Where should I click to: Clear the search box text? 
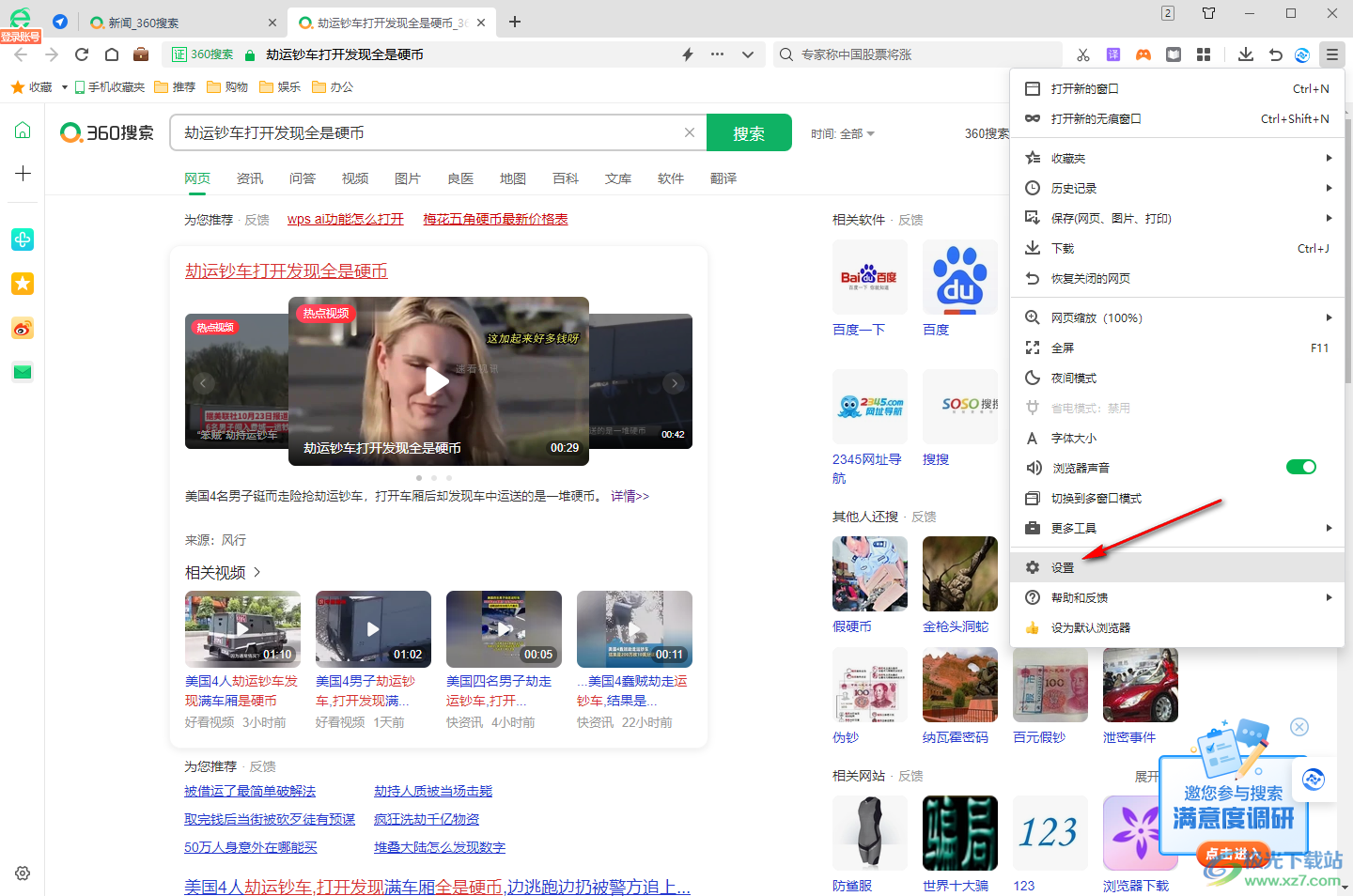(690, 132)
